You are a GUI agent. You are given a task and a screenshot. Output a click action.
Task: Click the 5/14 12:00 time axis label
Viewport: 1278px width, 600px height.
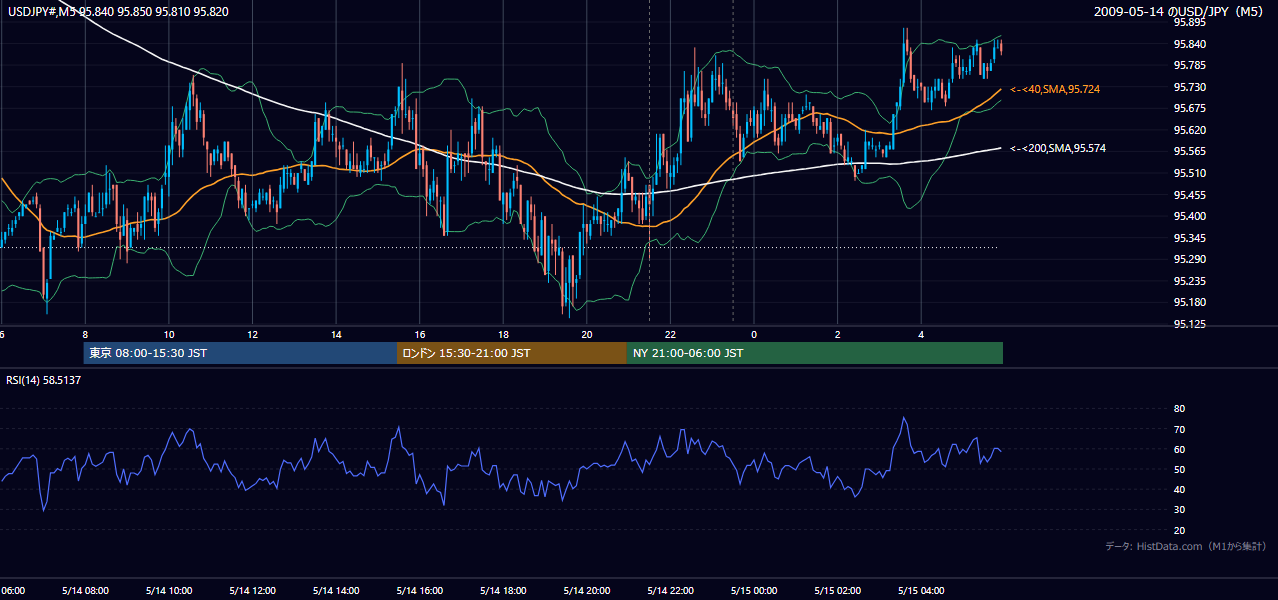(252, 590)
